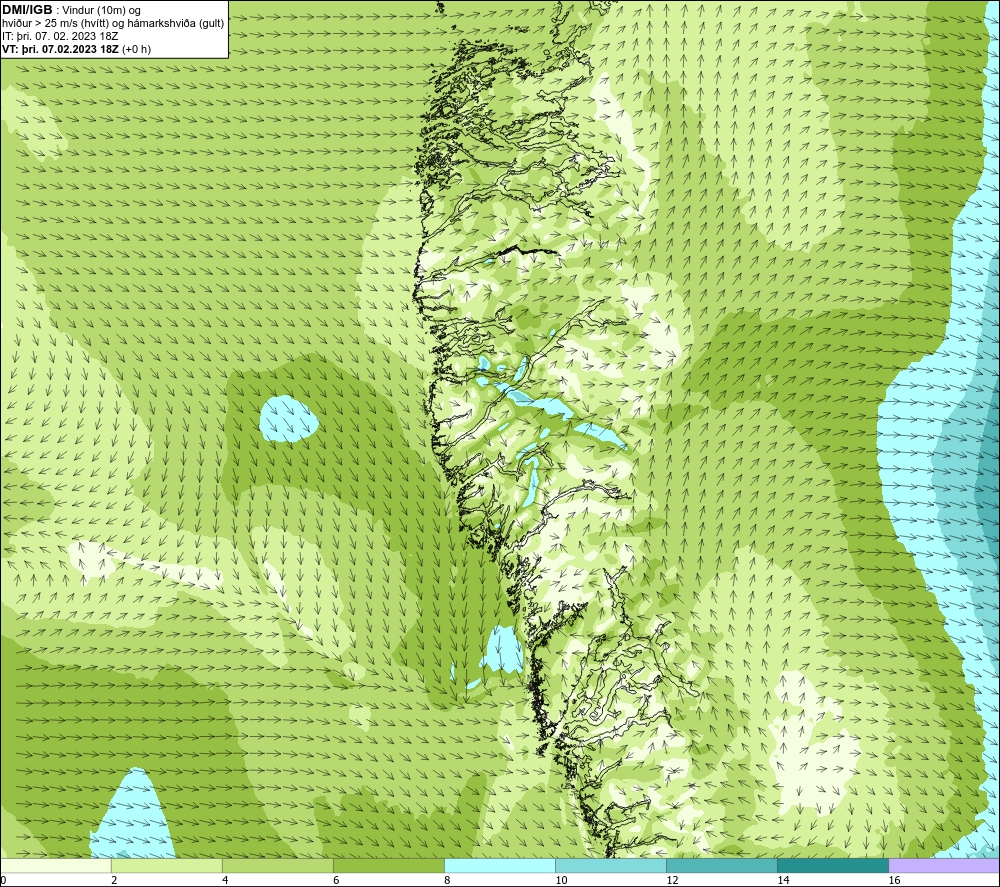1000x887 pixels.
Task: Click the 'VT: þri. 07.02.2023 18Z (+0 h)' line
Action: (77, 49)
